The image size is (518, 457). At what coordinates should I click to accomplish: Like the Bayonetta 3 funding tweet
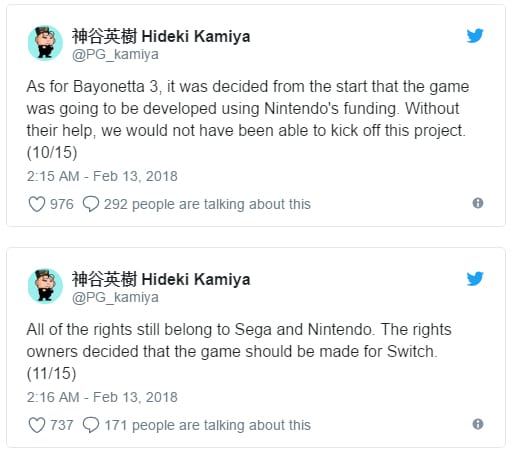point(37,204)
